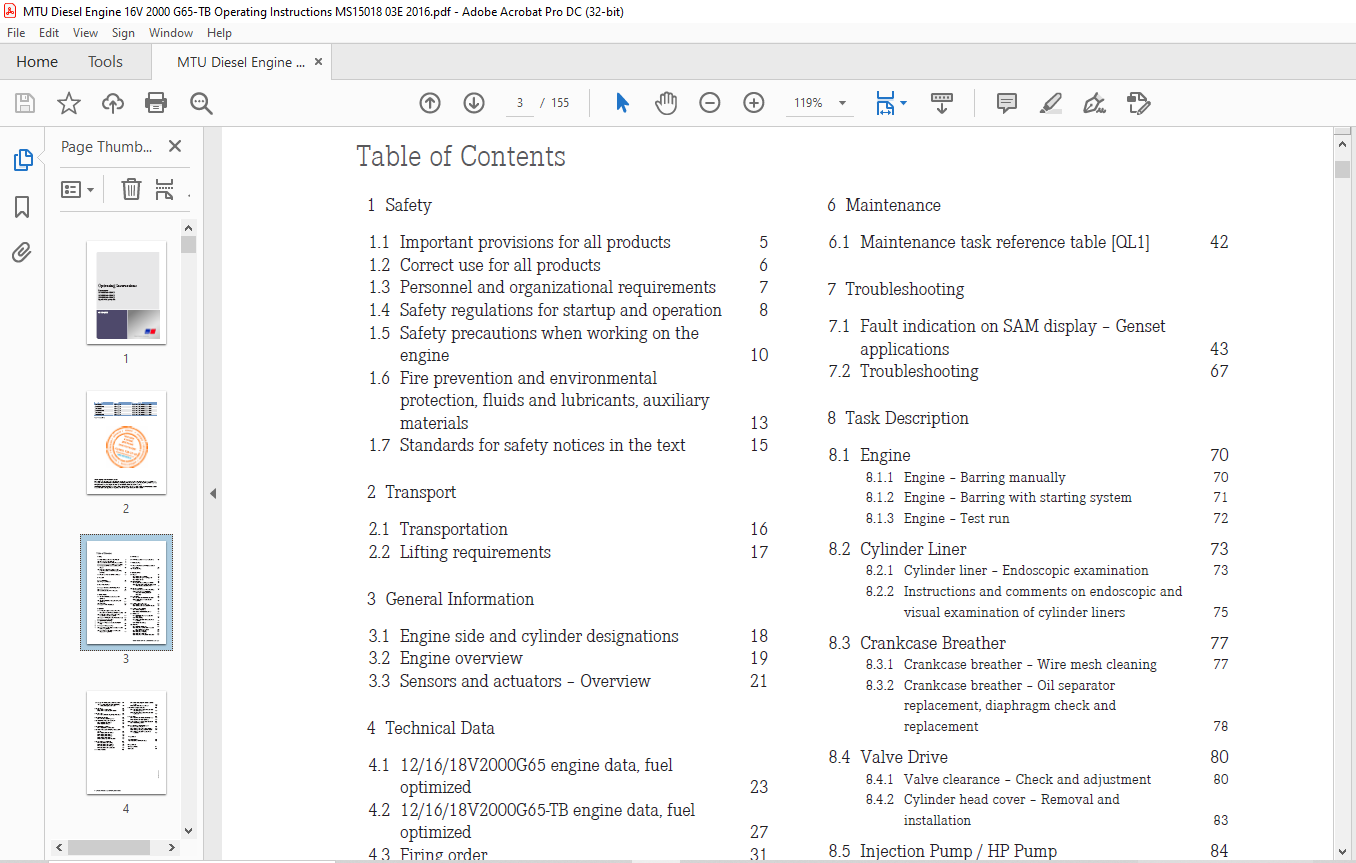Open the View menu
The height and width of the screenshot is (863, 1356).
pyautogui.click(x=86, y=33)
